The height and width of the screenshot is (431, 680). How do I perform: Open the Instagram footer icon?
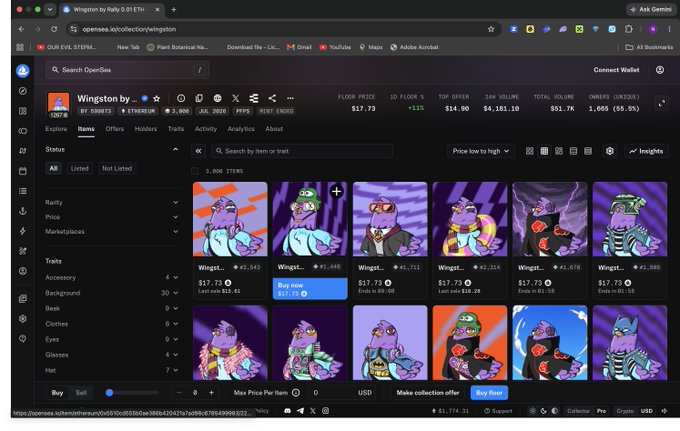(x=325, y=411)
